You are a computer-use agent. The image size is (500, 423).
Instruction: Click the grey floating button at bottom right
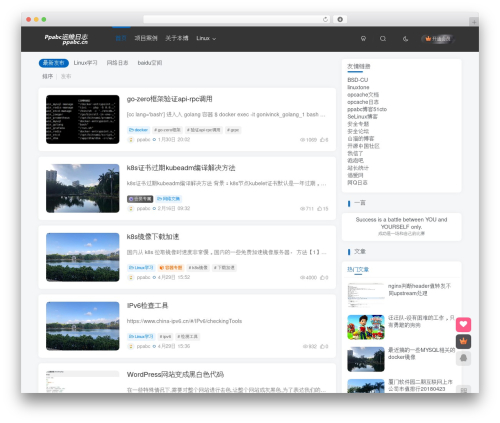(x=463, y=389)
